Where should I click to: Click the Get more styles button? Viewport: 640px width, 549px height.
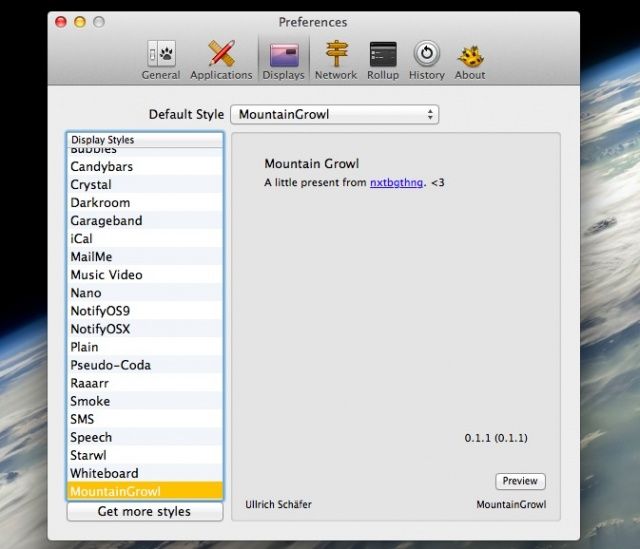[x=145, y=511]
